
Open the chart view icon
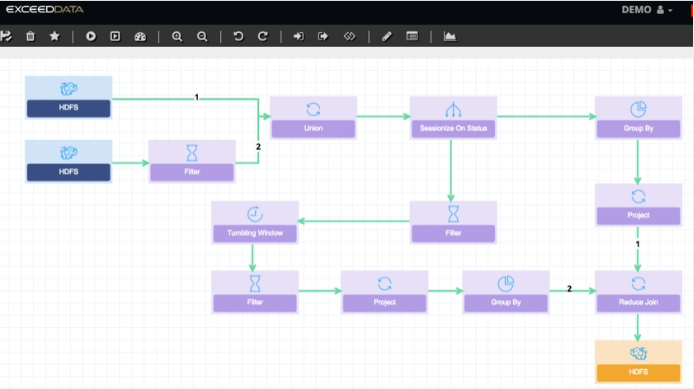pyautogui.click(x=450, y=36)
